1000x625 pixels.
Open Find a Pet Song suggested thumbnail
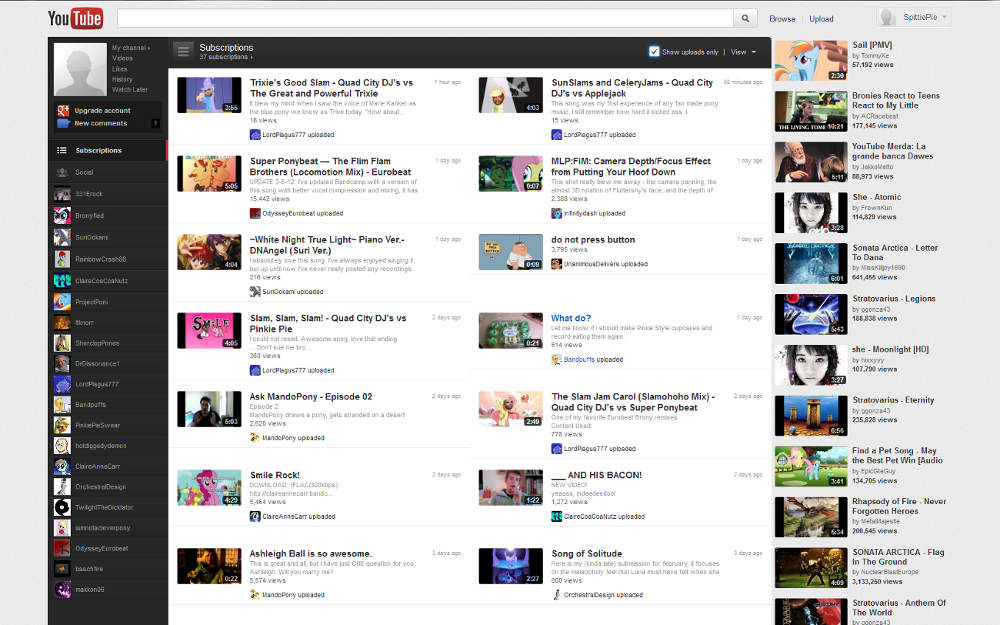811,466
